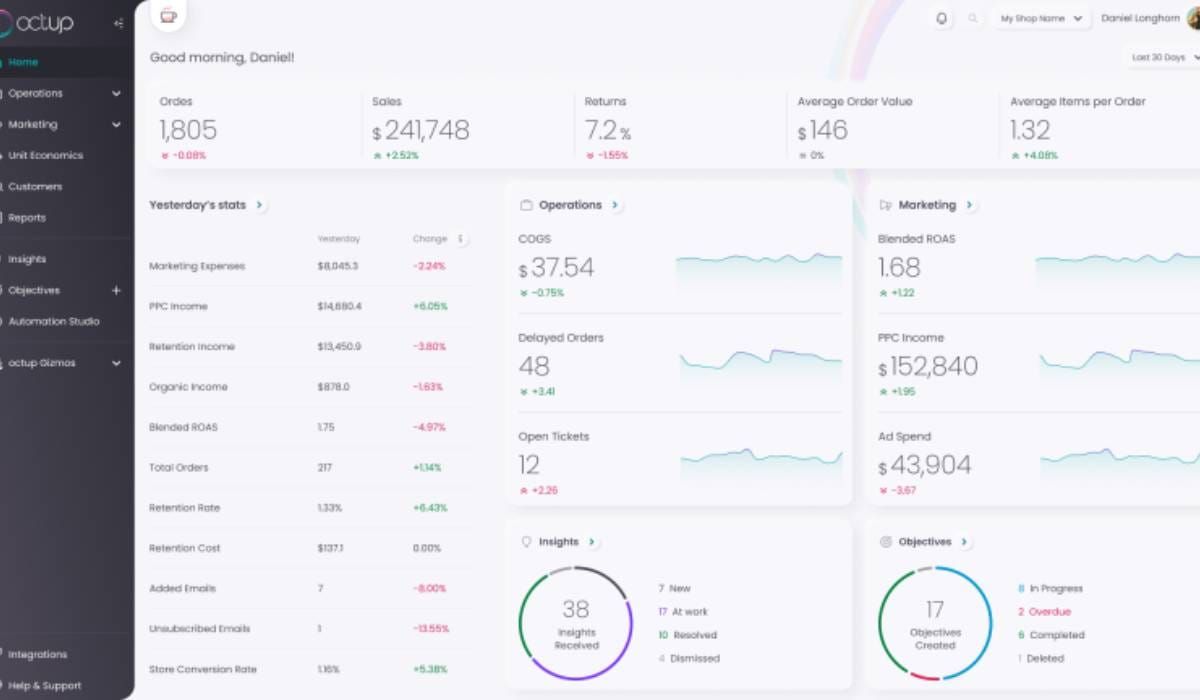Click Unsubscribed Emails row label
Screen dimensions: 1200x700
(x=200, y=629)
